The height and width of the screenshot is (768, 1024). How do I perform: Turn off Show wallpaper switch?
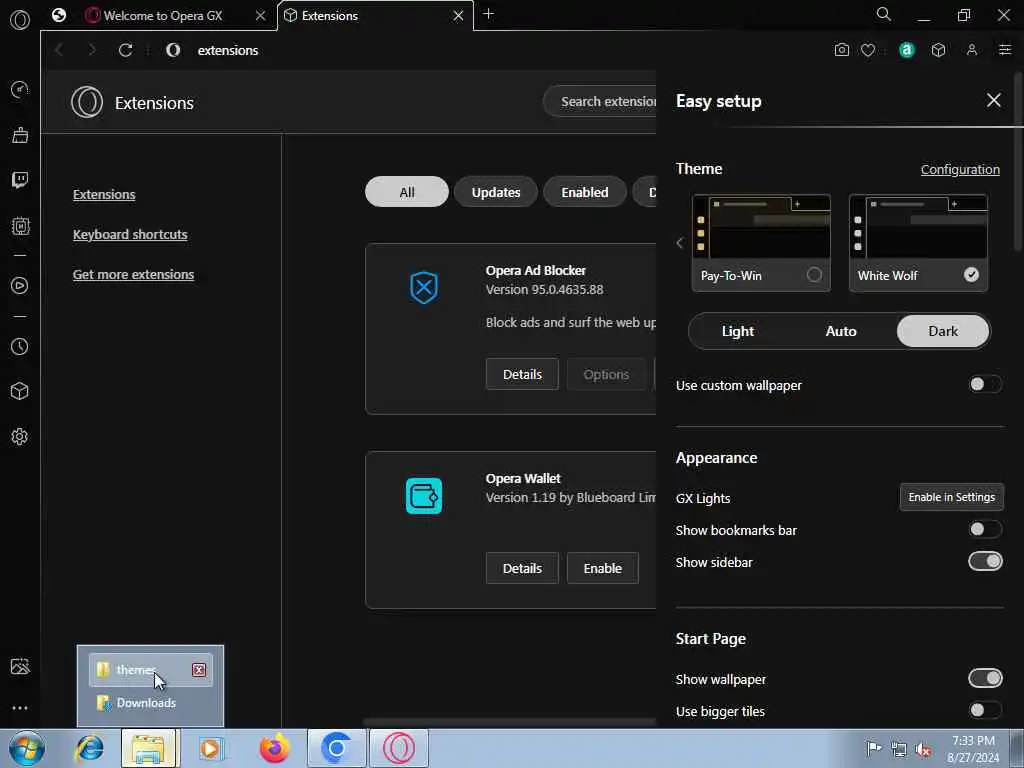tap(985, 679)
